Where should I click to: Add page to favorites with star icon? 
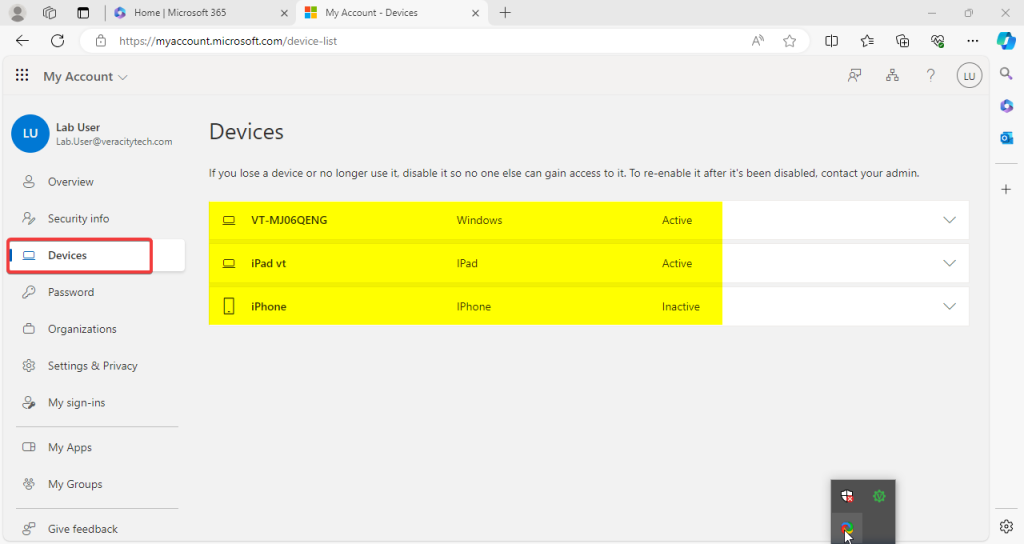click(x=790, y=41)
